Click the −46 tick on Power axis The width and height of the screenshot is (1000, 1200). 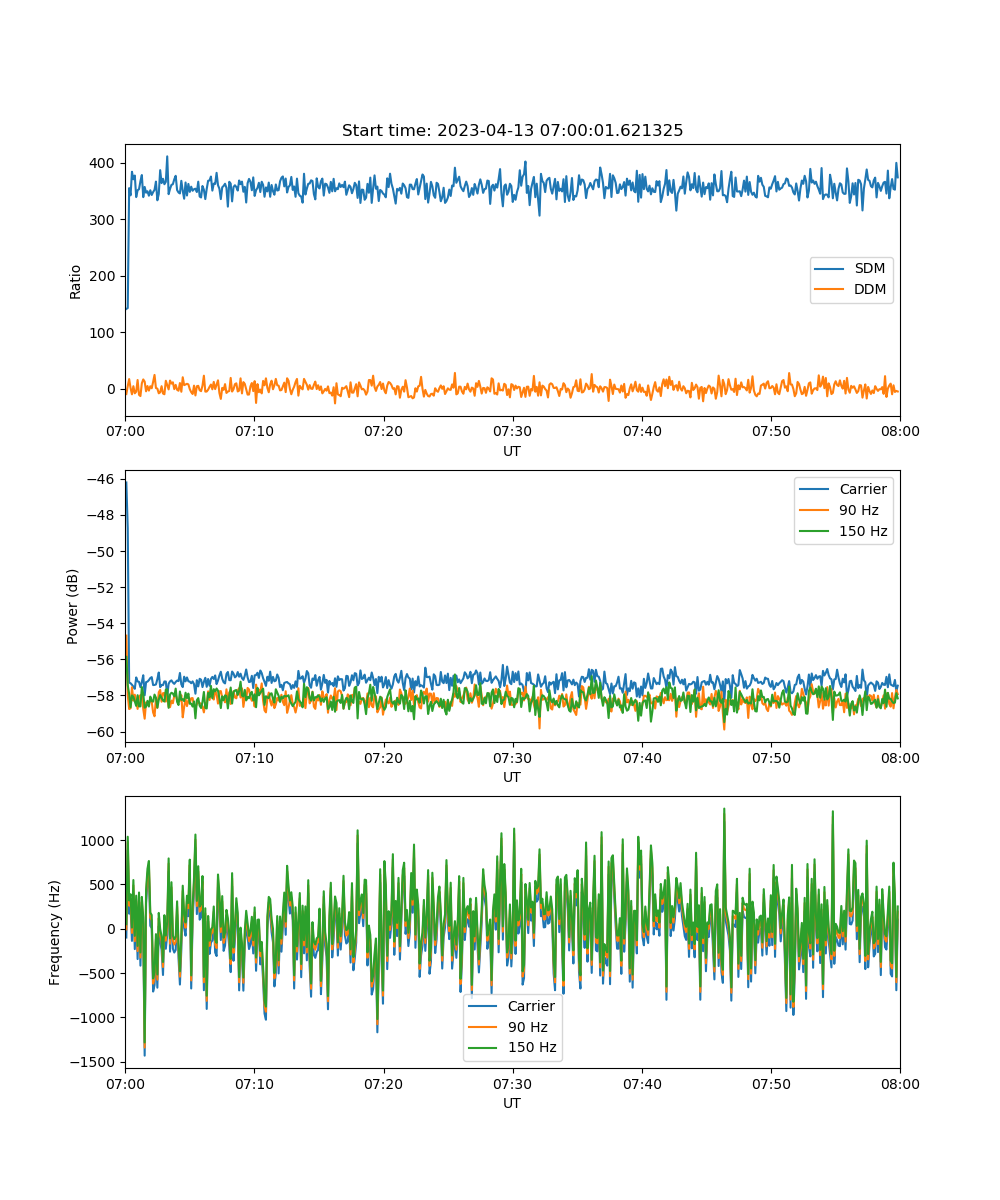[101, 479]
